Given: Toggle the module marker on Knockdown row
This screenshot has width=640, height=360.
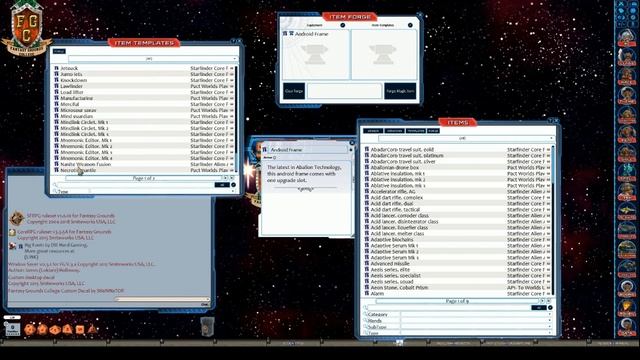Looking at the screenshot, I should pyautogui.click(x=232, y=80).
